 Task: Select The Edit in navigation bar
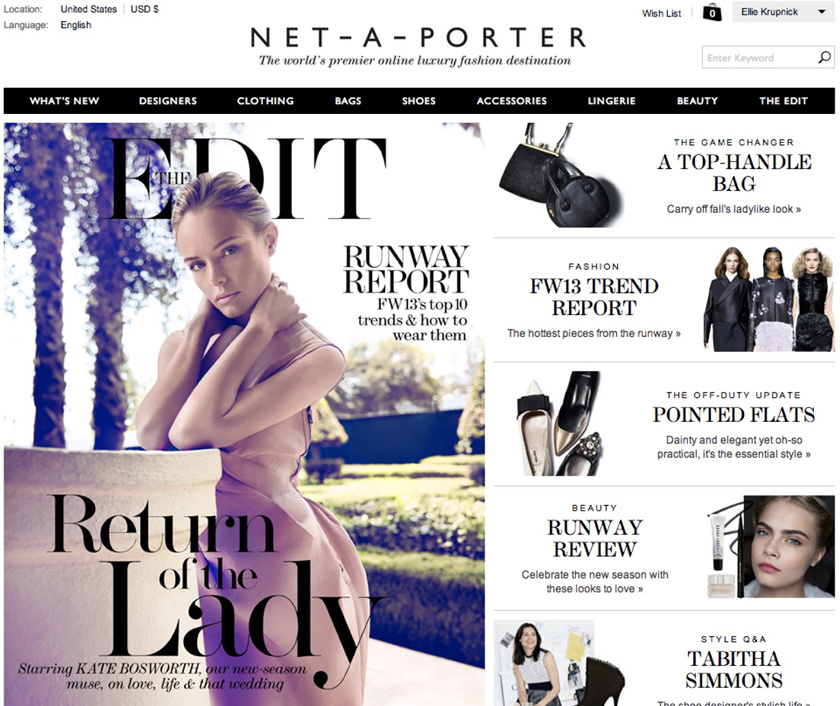783,101
